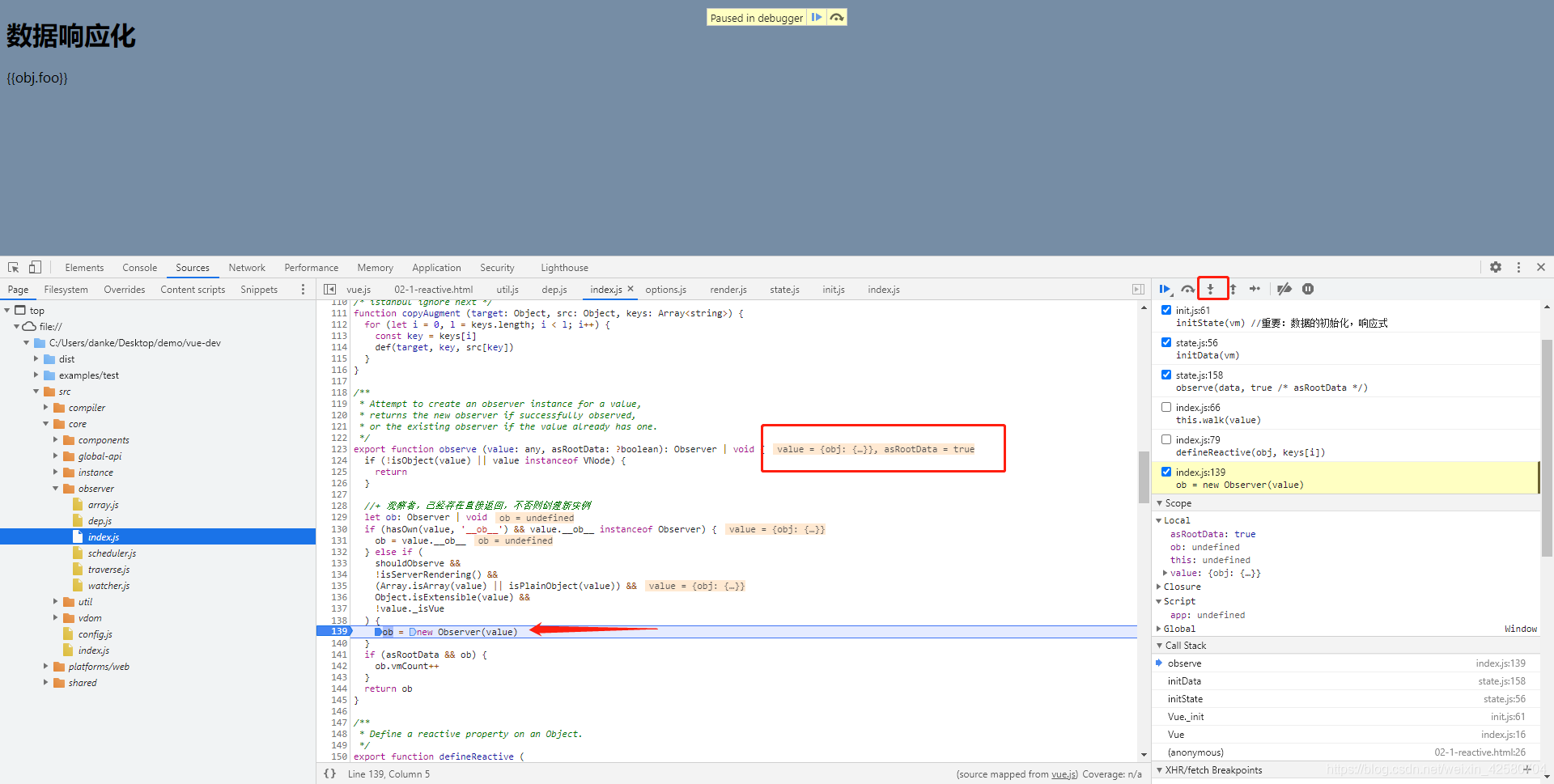The image size is (1554, 784).
Task: Enable the index.js:79 breakpoint
Action: [1166, 439]
